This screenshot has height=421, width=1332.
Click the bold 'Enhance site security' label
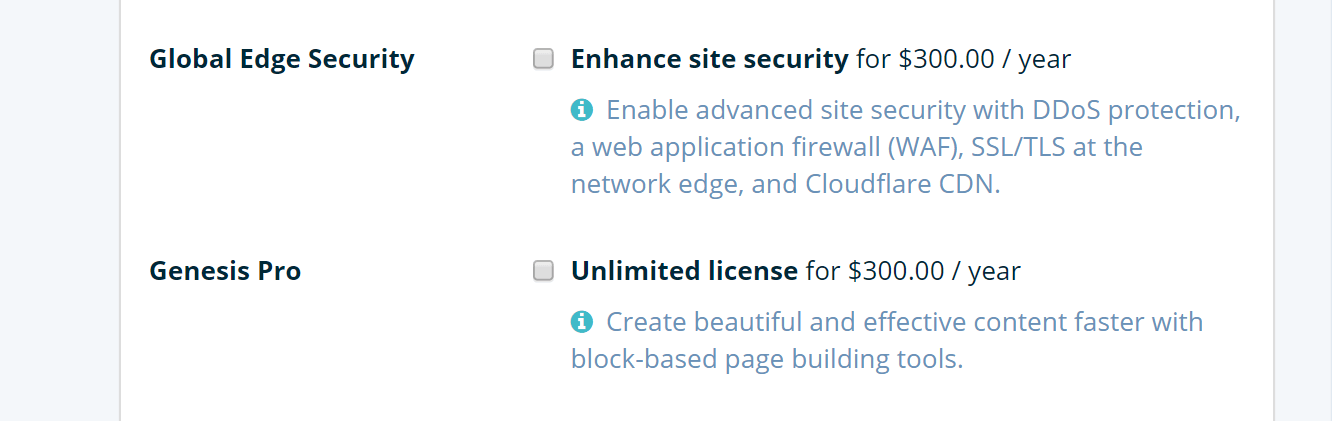(x=709, y=59)
